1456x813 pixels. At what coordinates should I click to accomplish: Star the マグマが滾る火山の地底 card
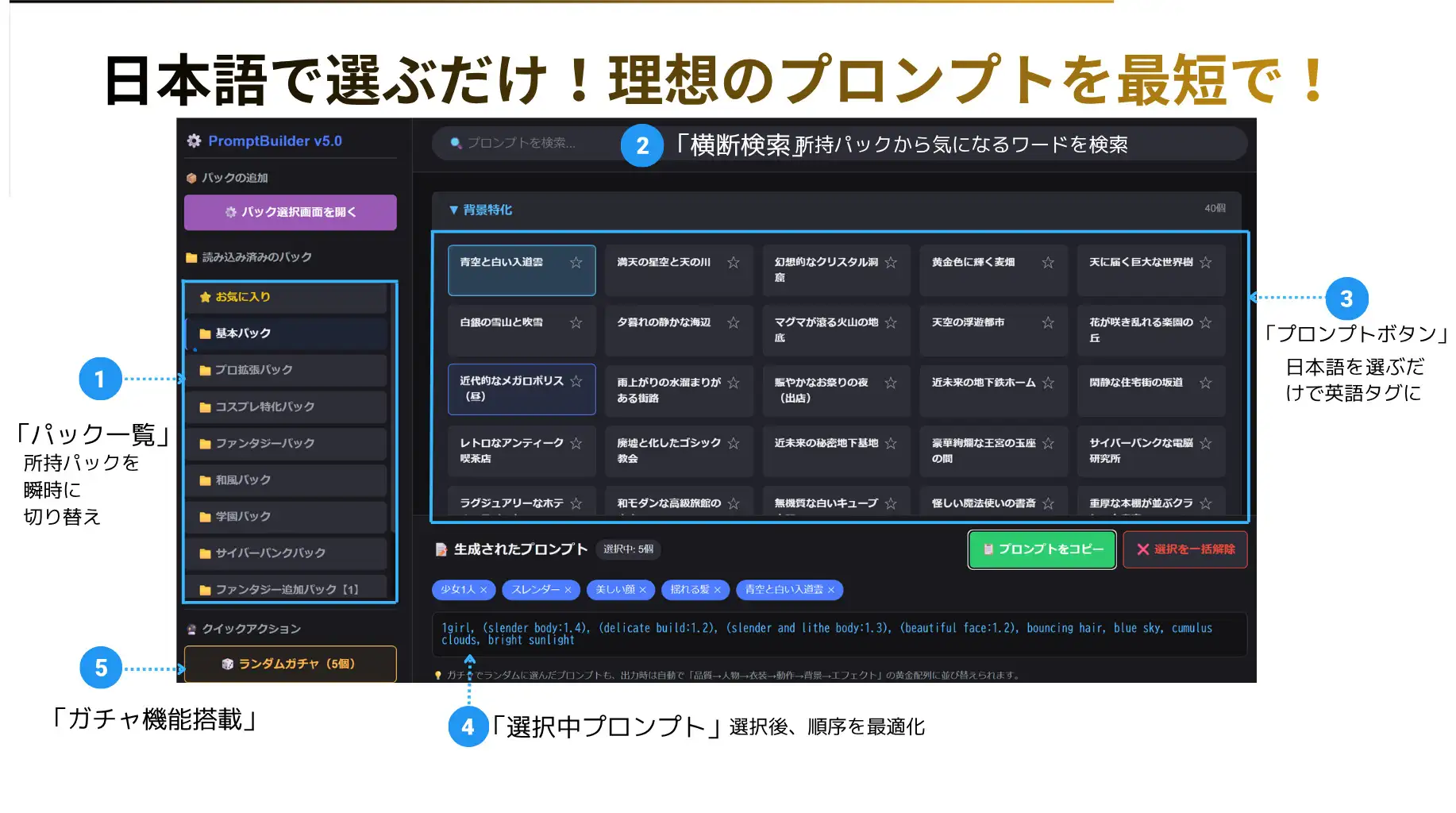[891, 323]
